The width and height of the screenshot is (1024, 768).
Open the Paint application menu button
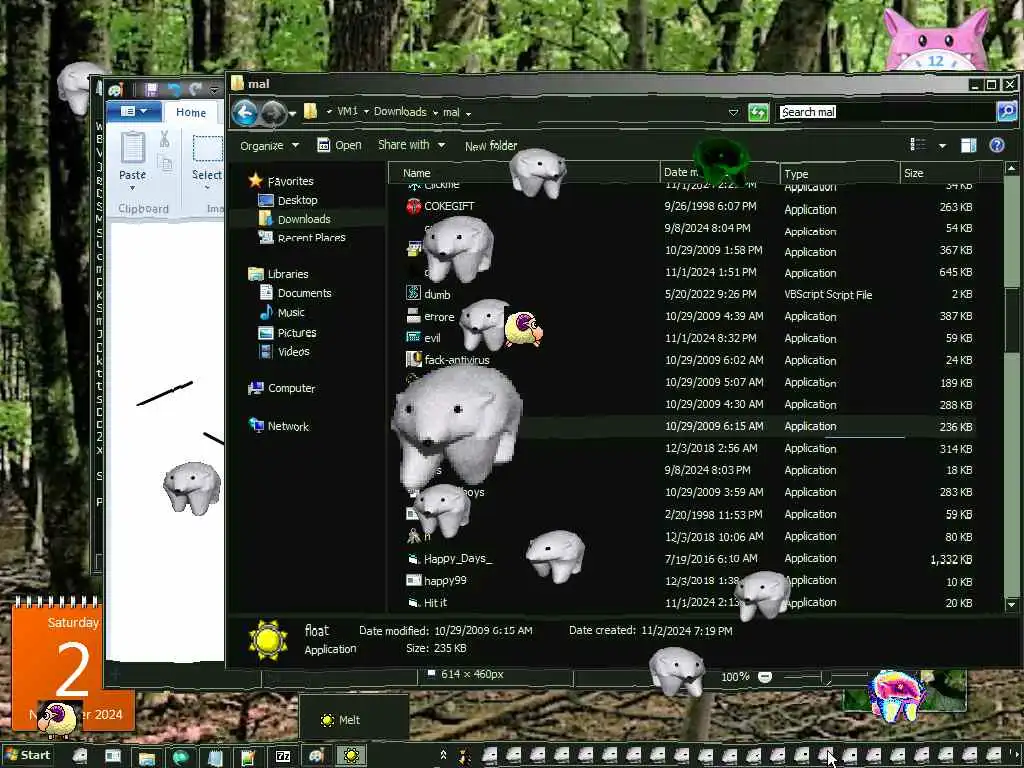[135, 112]
